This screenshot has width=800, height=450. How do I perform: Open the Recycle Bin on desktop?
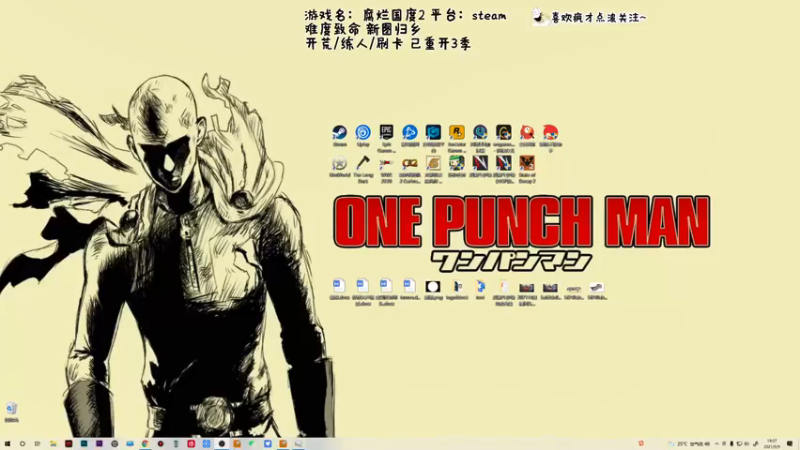click(12, 412)
